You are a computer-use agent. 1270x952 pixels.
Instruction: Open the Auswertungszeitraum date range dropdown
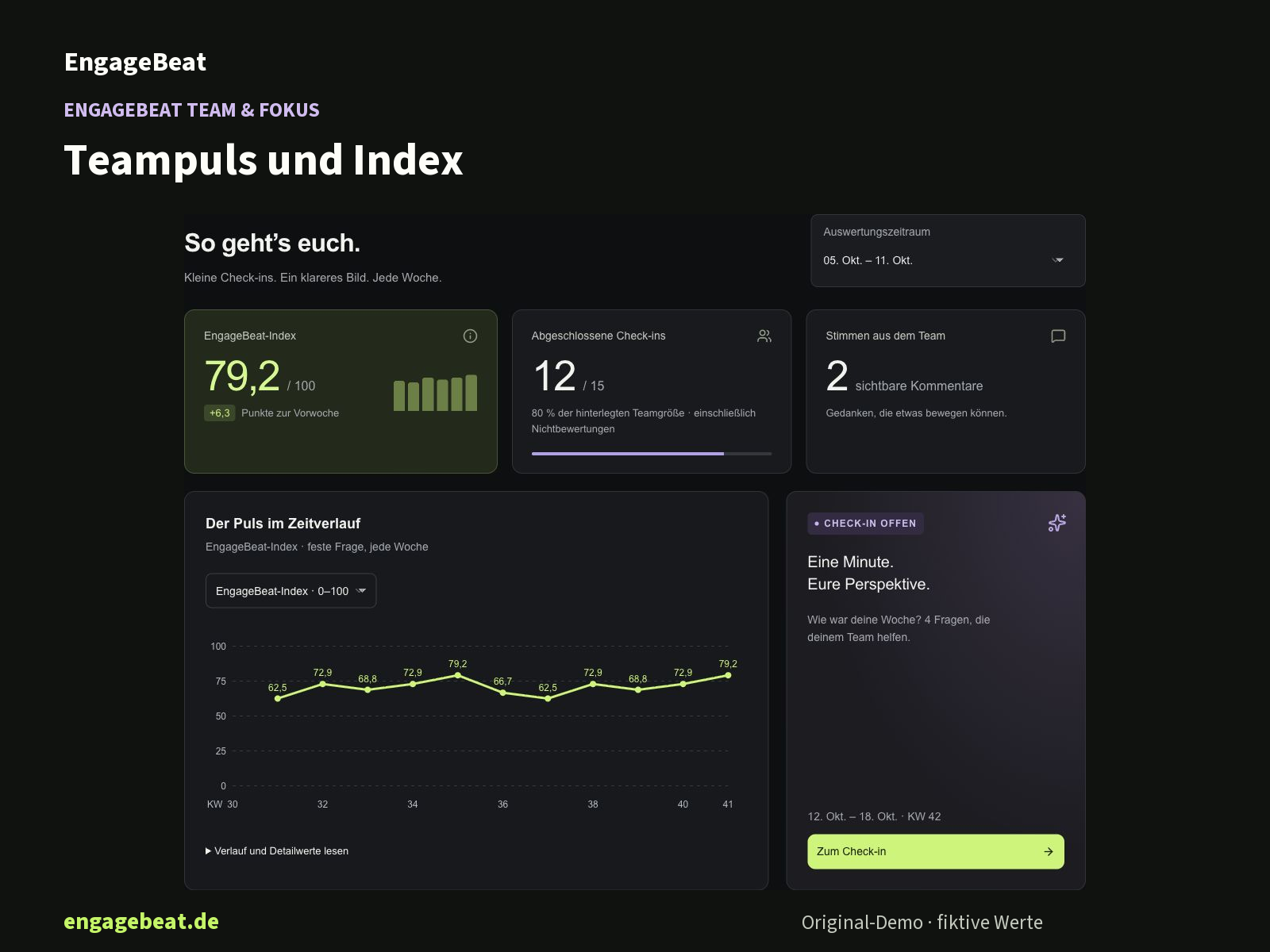coord(948,260)
